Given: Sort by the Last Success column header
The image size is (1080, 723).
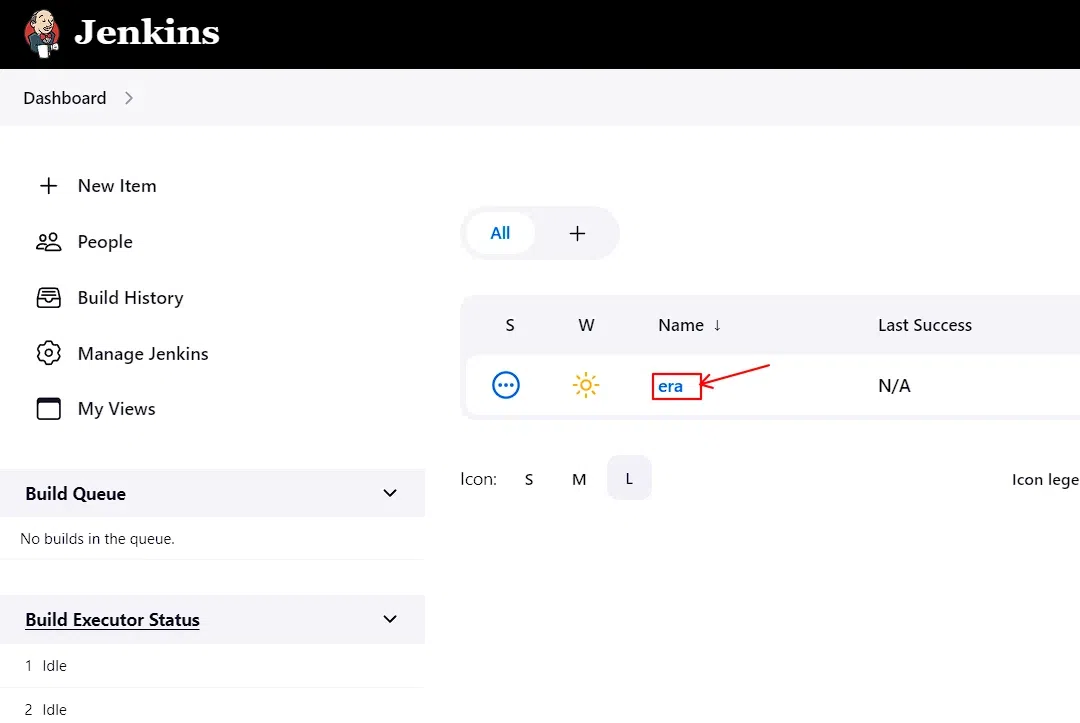Looking at the screenshot, I should (x=924, y=325).
